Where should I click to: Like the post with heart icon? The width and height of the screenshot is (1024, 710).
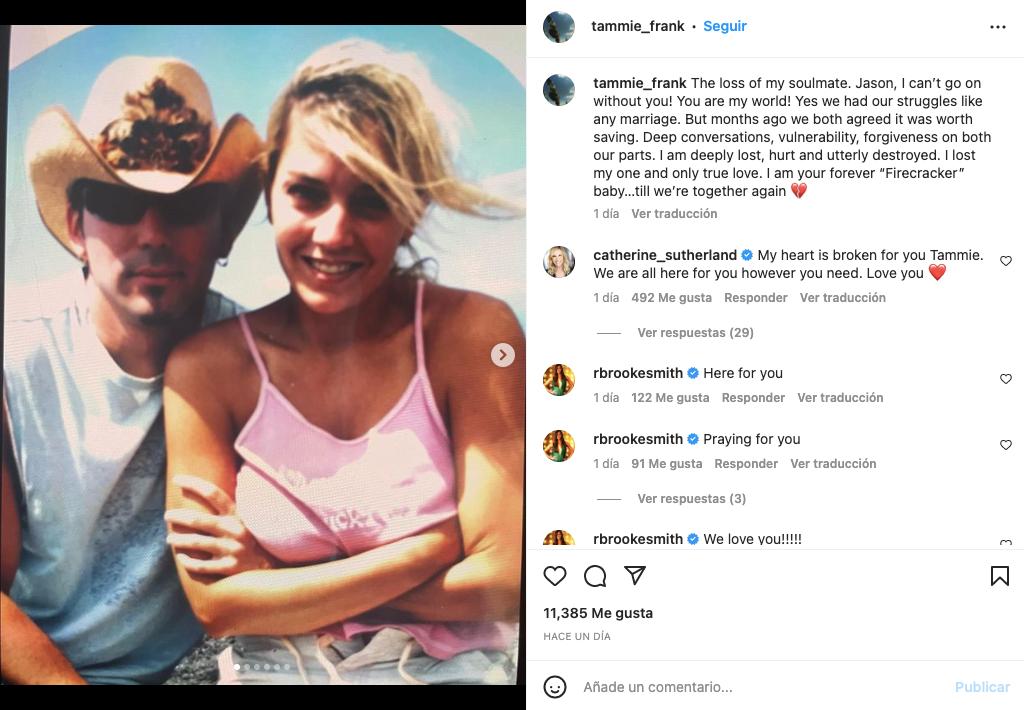[x=555, y=576]
